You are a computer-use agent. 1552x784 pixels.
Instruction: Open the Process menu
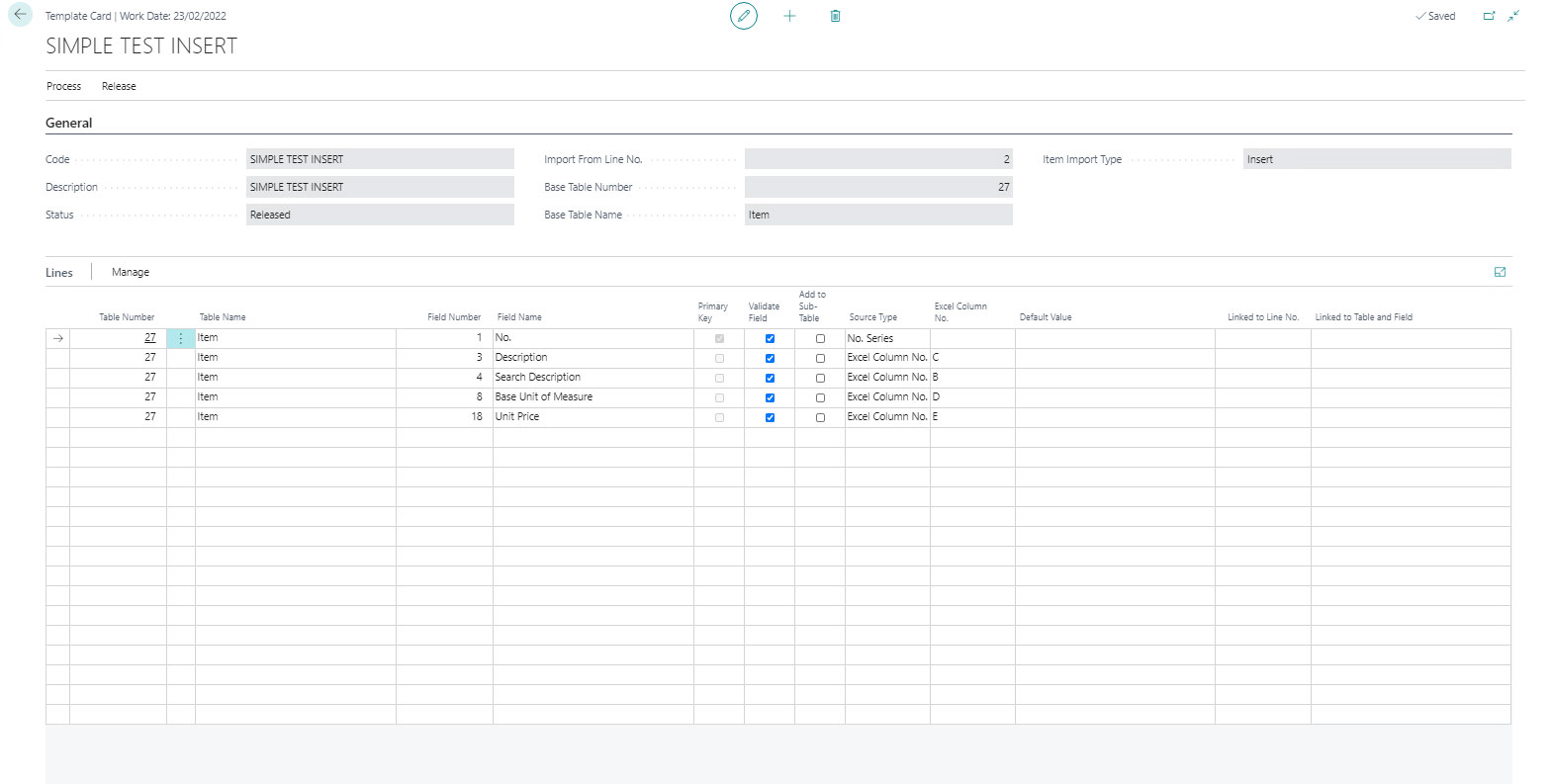(63, 86)
